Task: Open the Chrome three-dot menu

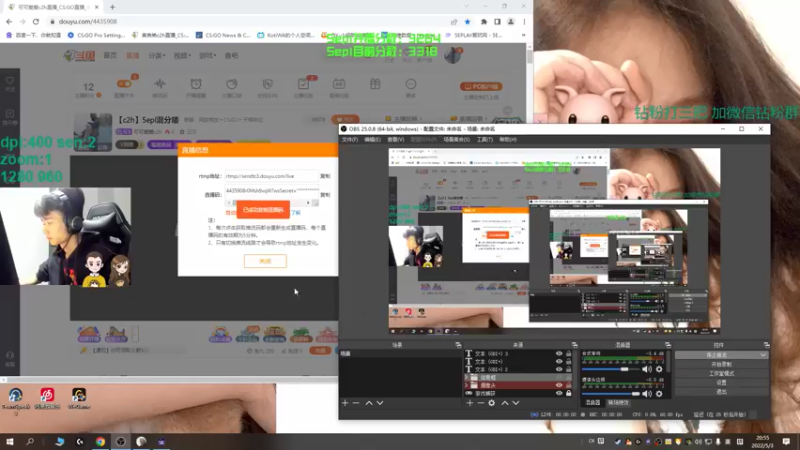Action: pyautogui.click(x=524, y=22)
